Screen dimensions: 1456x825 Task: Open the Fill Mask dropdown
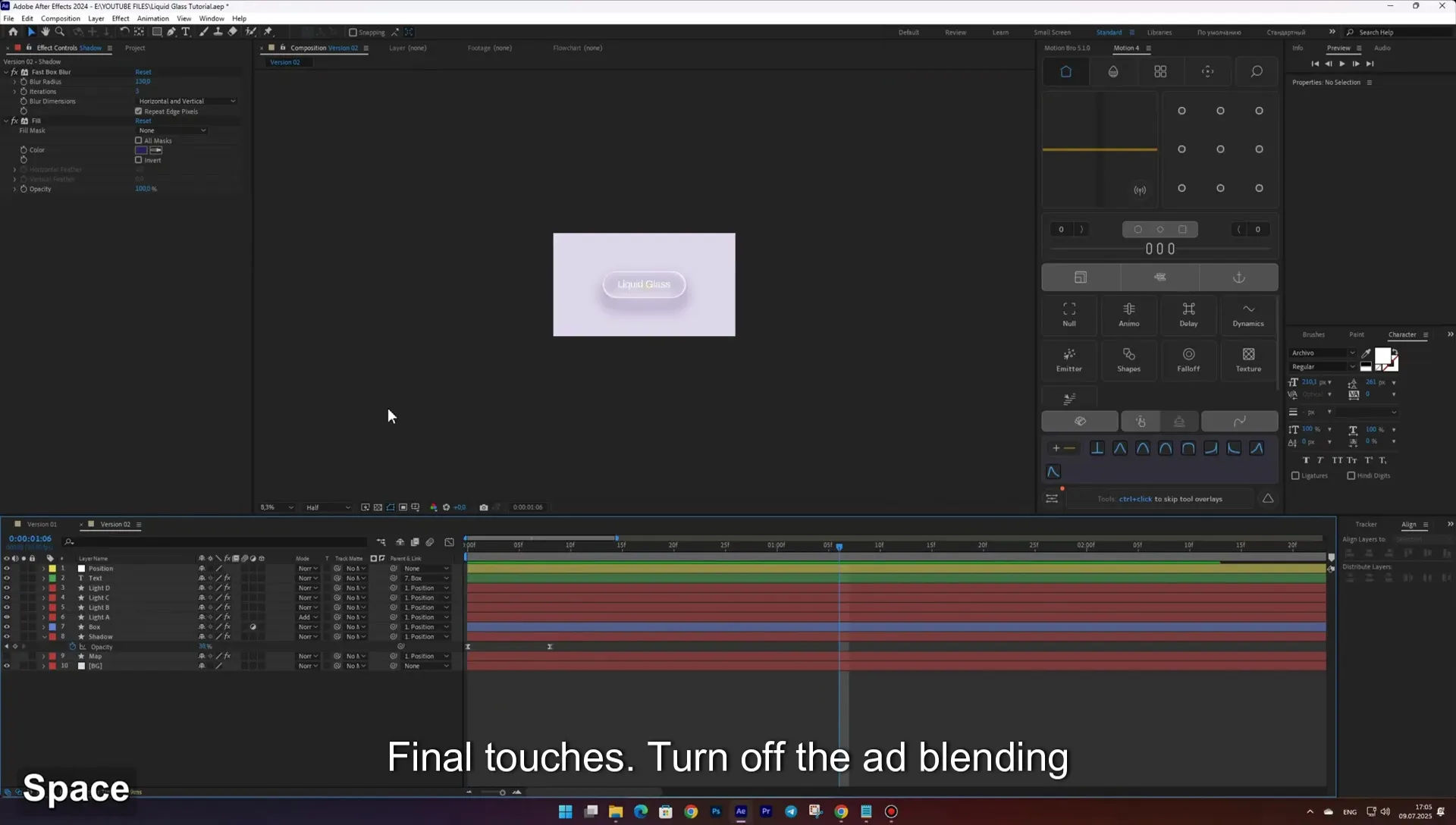coord(172,130)
